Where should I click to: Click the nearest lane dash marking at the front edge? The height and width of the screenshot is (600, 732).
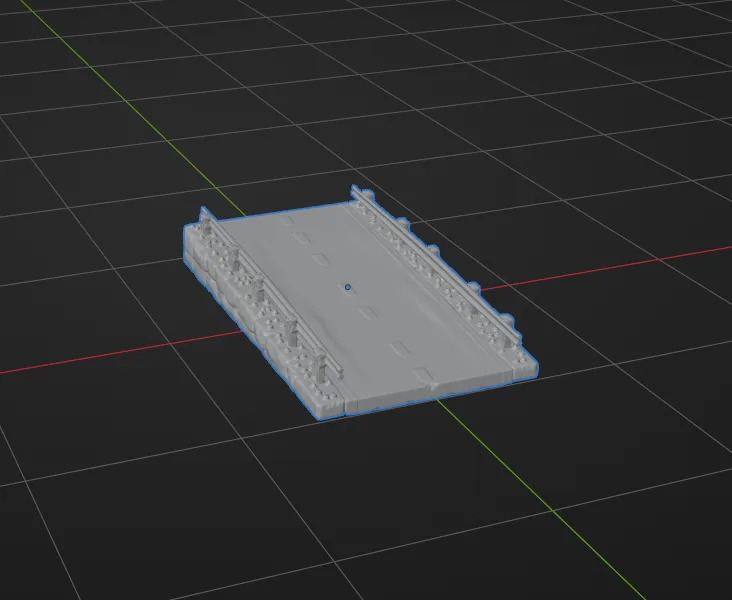coord(422,374)
